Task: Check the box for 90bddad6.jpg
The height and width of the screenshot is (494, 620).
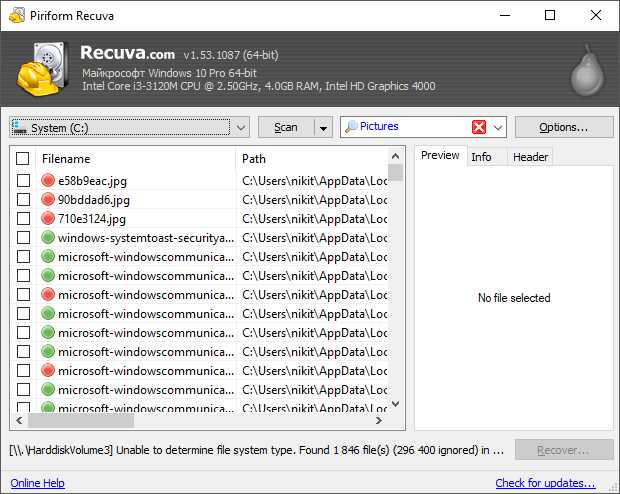Action: [23, 199]
